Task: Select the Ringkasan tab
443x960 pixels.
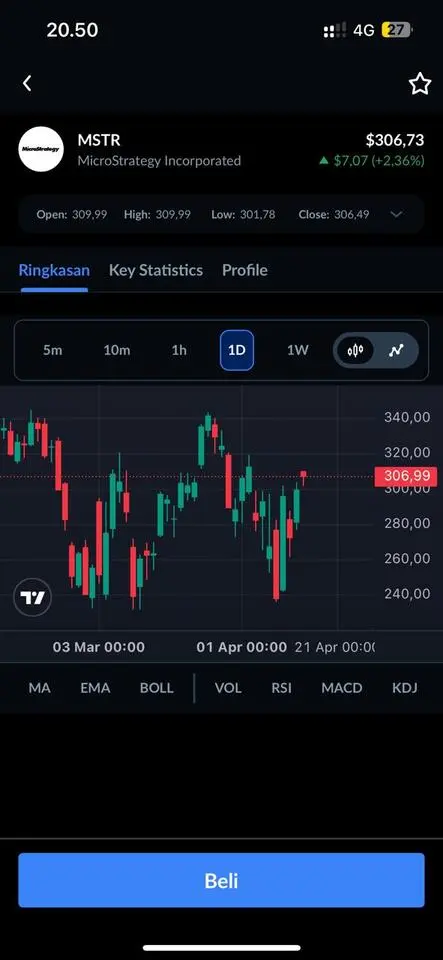Action: click(x=54, y=270)
